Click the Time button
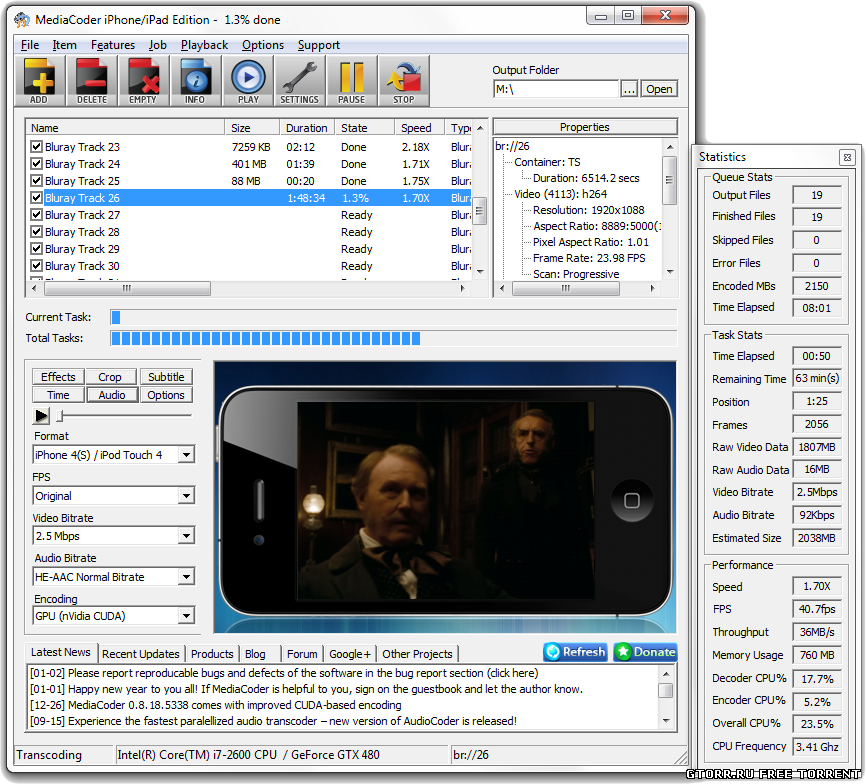Viewport: 866px width, 784px height. click(x=58, y=395)
